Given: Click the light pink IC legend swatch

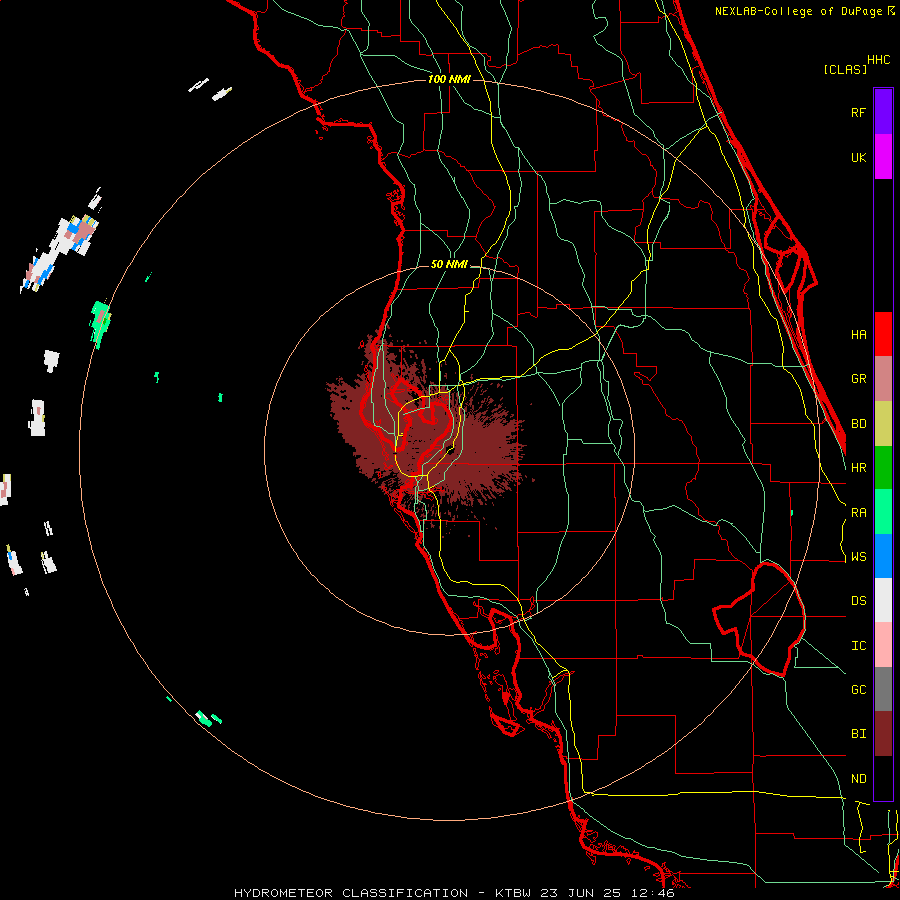Looking at the screenshot, I should (883, 645).
